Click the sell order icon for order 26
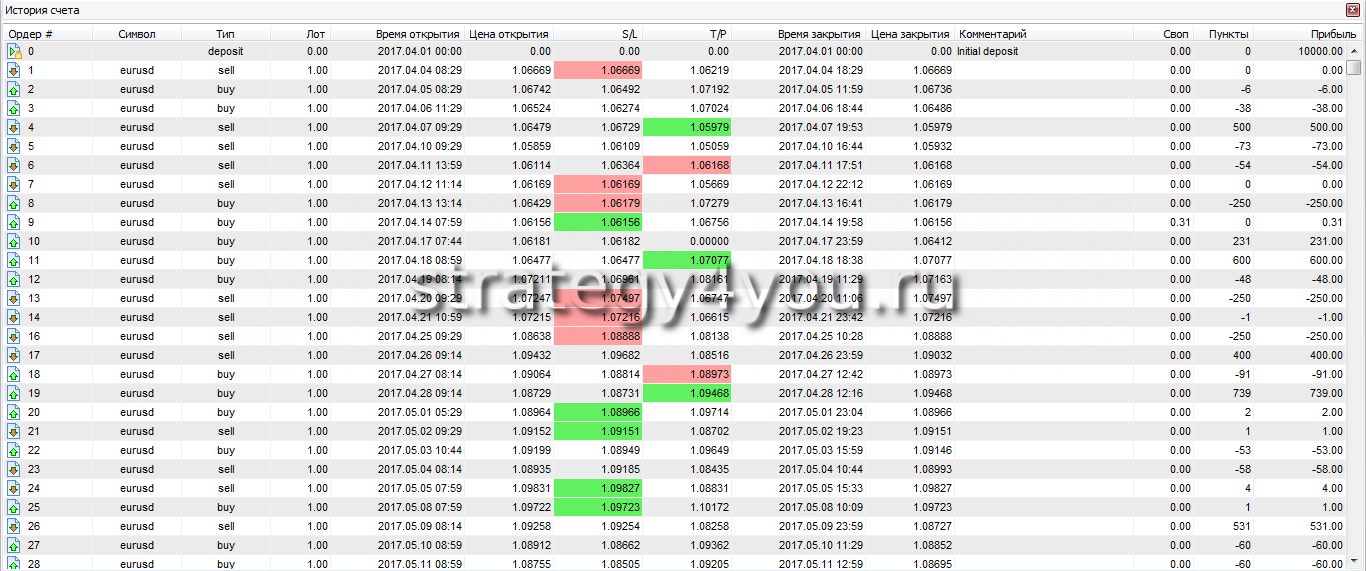 [14, 526]
